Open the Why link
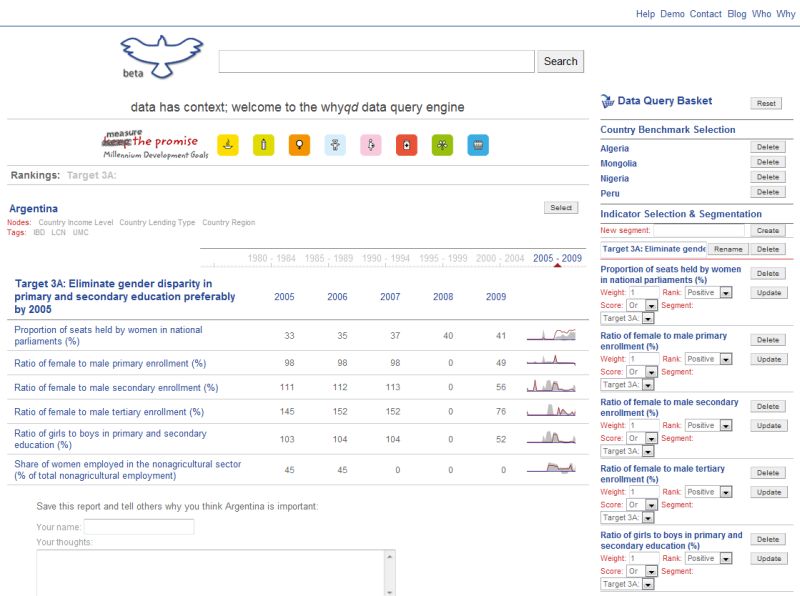Image resolution: width=800 pixels, height=596 pixels. (786, 14)
